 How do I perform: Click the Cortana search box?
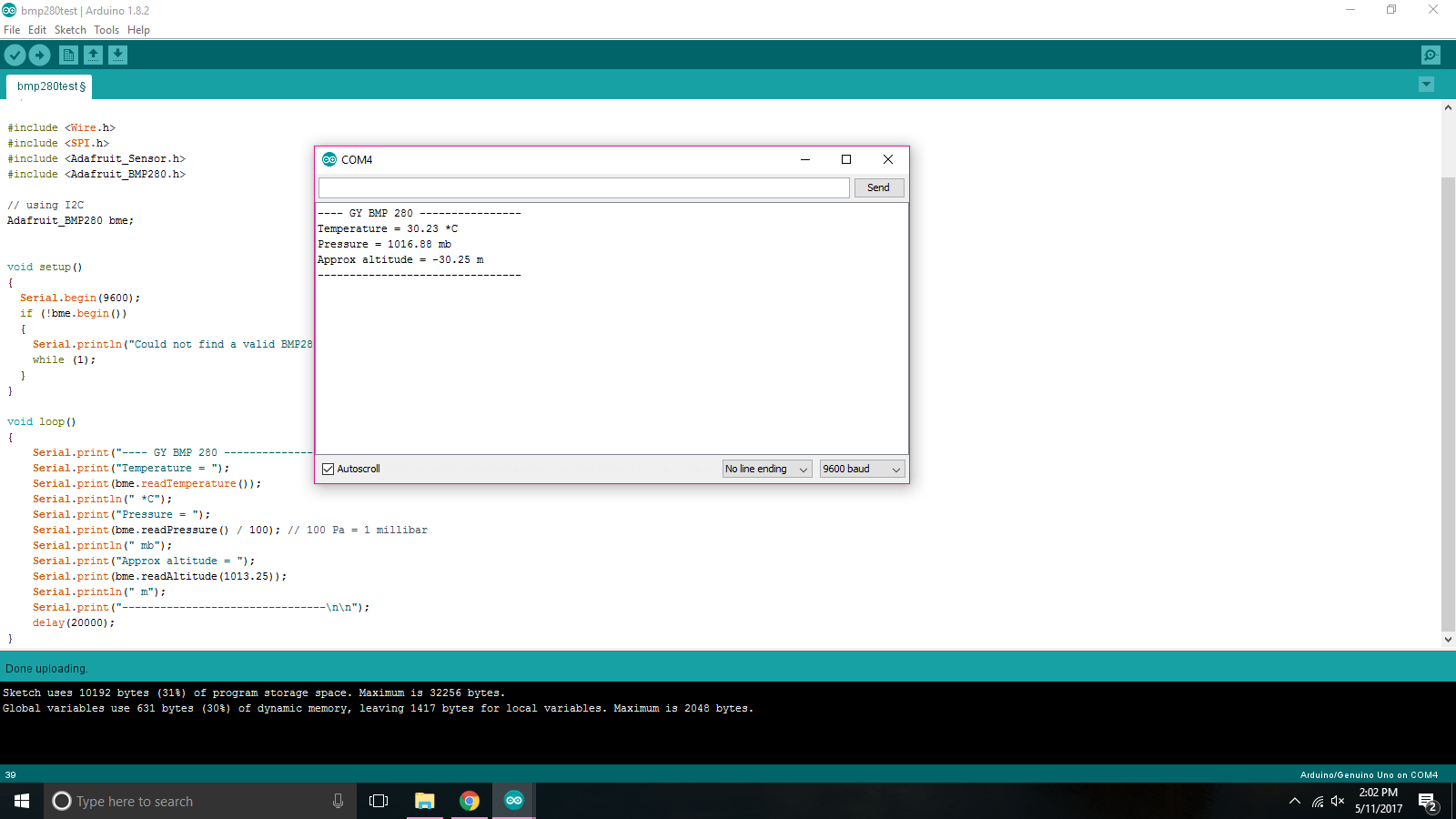tap(199, 801)
